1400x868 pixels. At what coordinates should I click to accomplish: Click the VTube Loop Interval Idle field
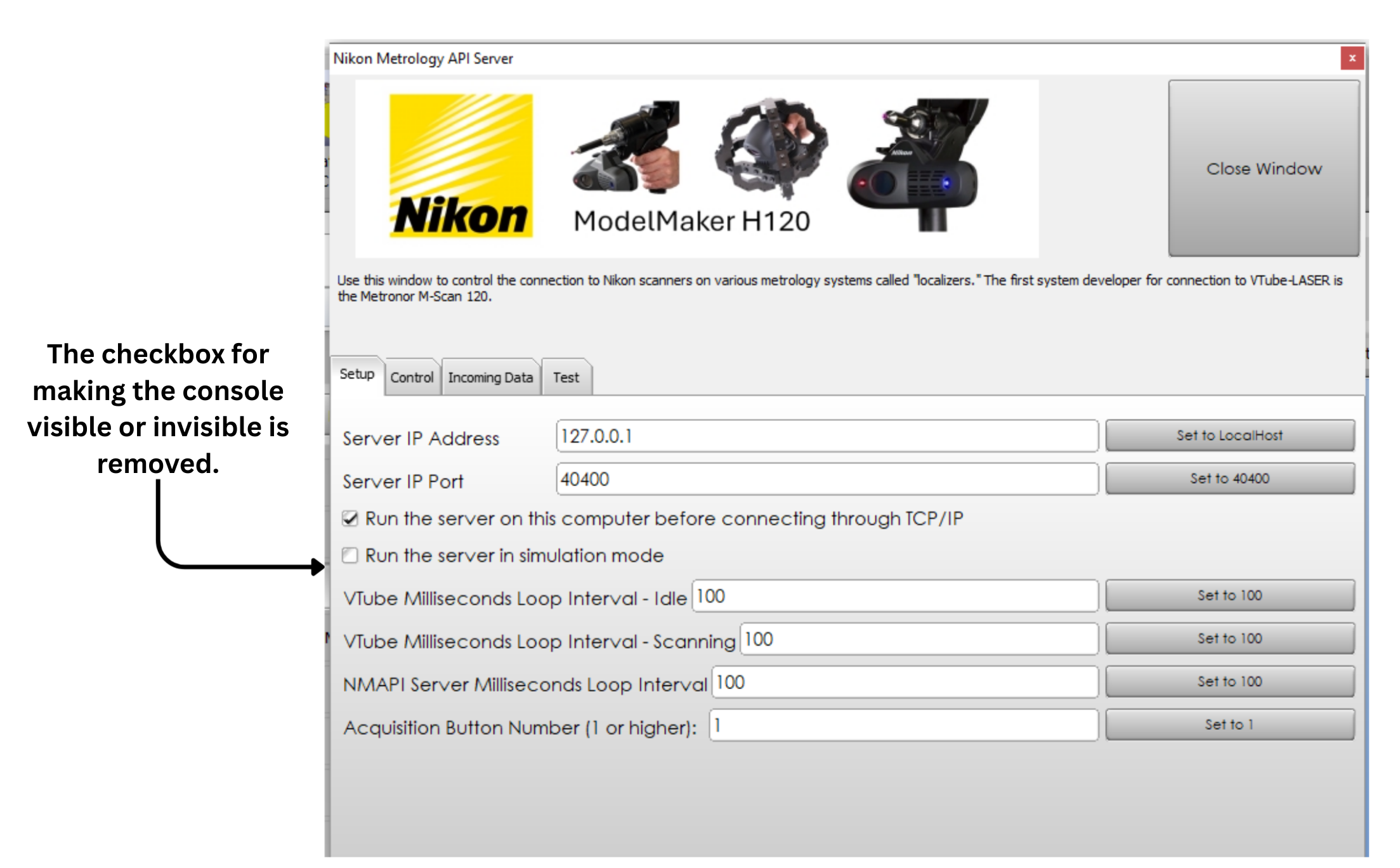tap(895, 596)
